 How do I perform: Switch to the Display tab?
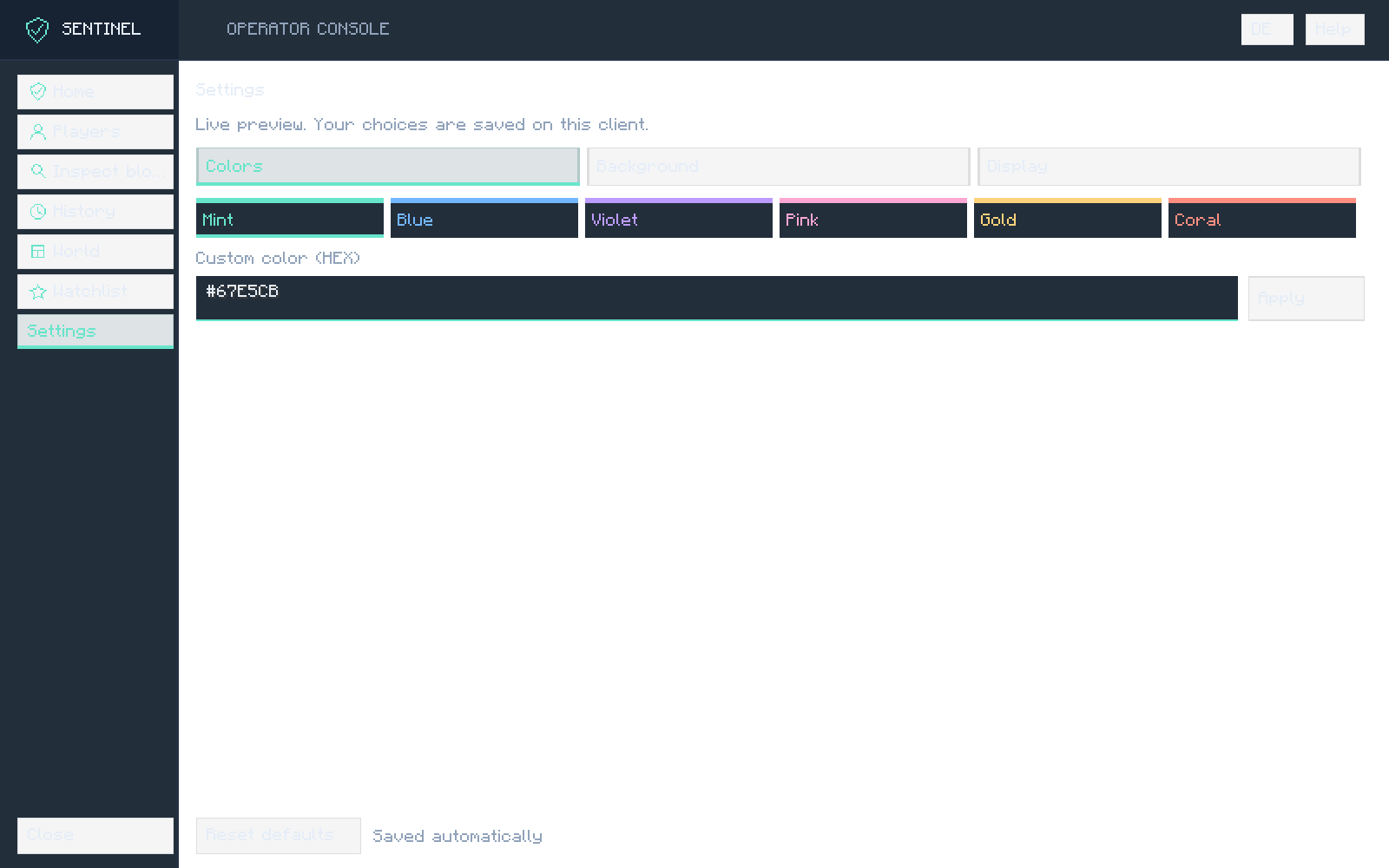[x=1169, y=166]
